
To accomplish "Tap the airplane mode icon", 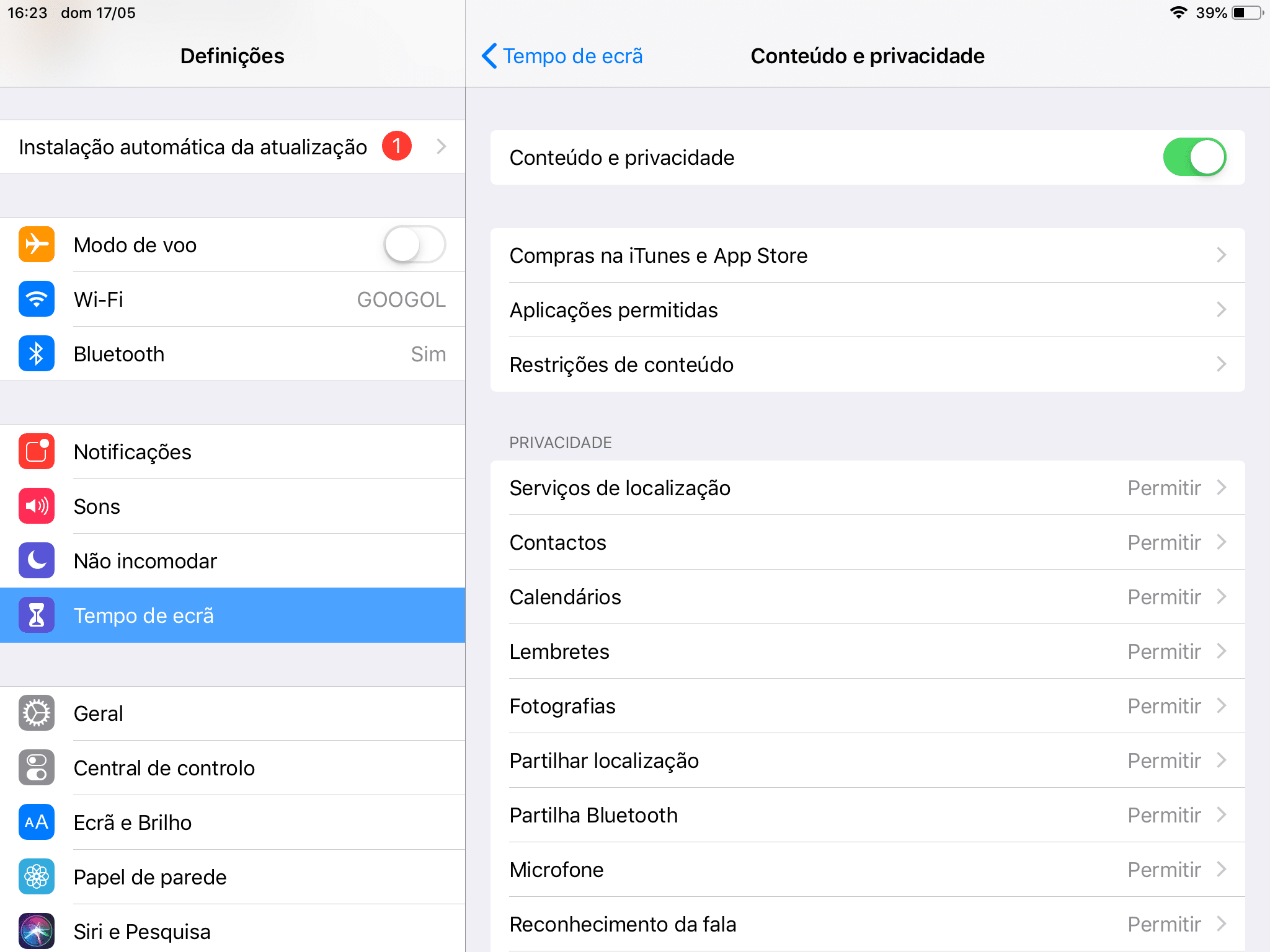I will [x=37, y=245].
